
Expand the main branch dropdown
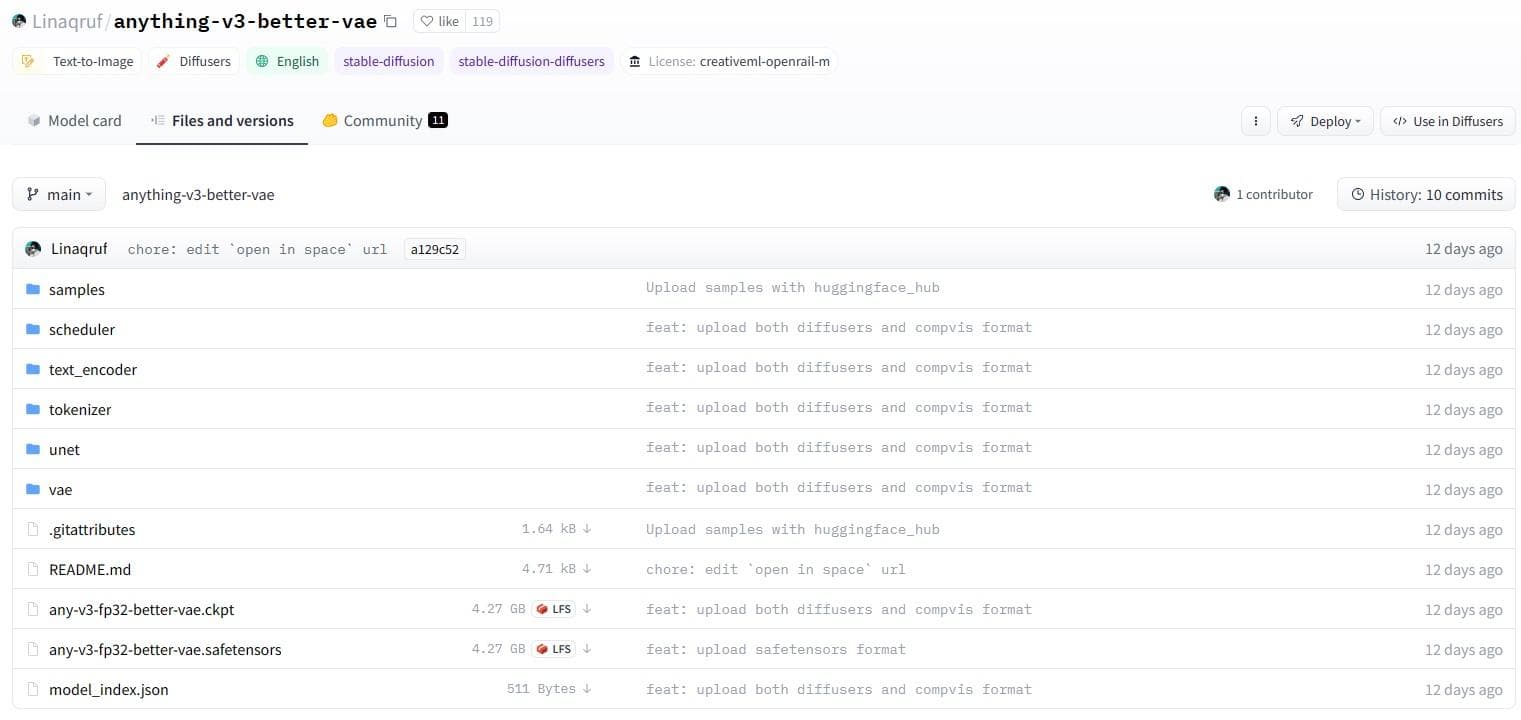59,194
